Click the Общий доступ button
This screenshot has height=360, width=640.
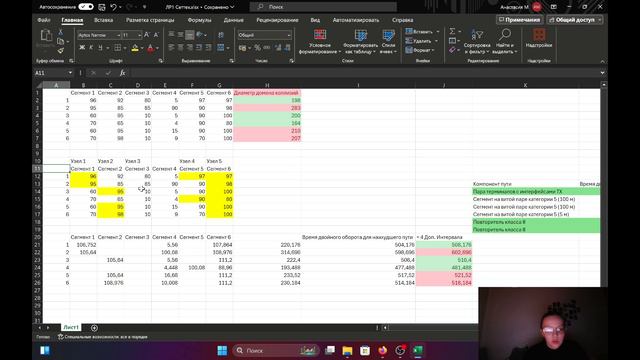[575, 20]
